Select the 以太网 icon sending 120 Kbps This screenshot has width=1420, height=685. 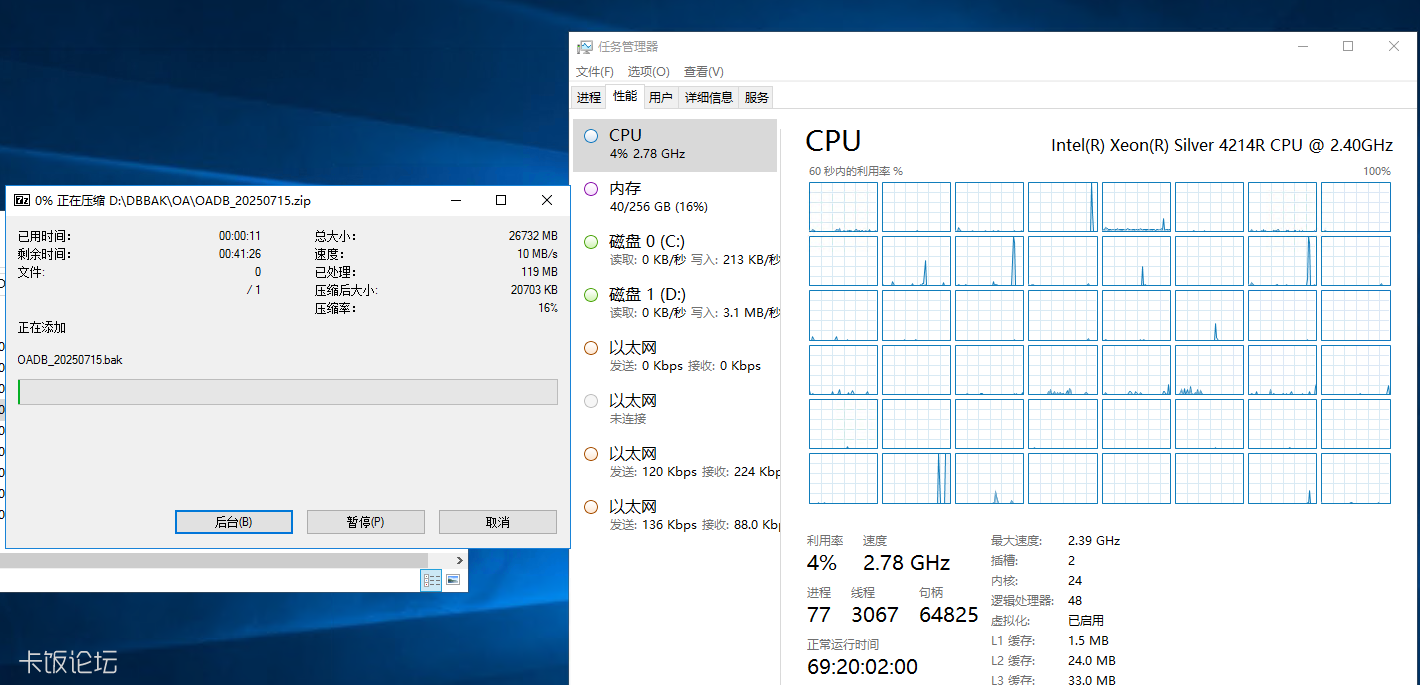point(590,454)
